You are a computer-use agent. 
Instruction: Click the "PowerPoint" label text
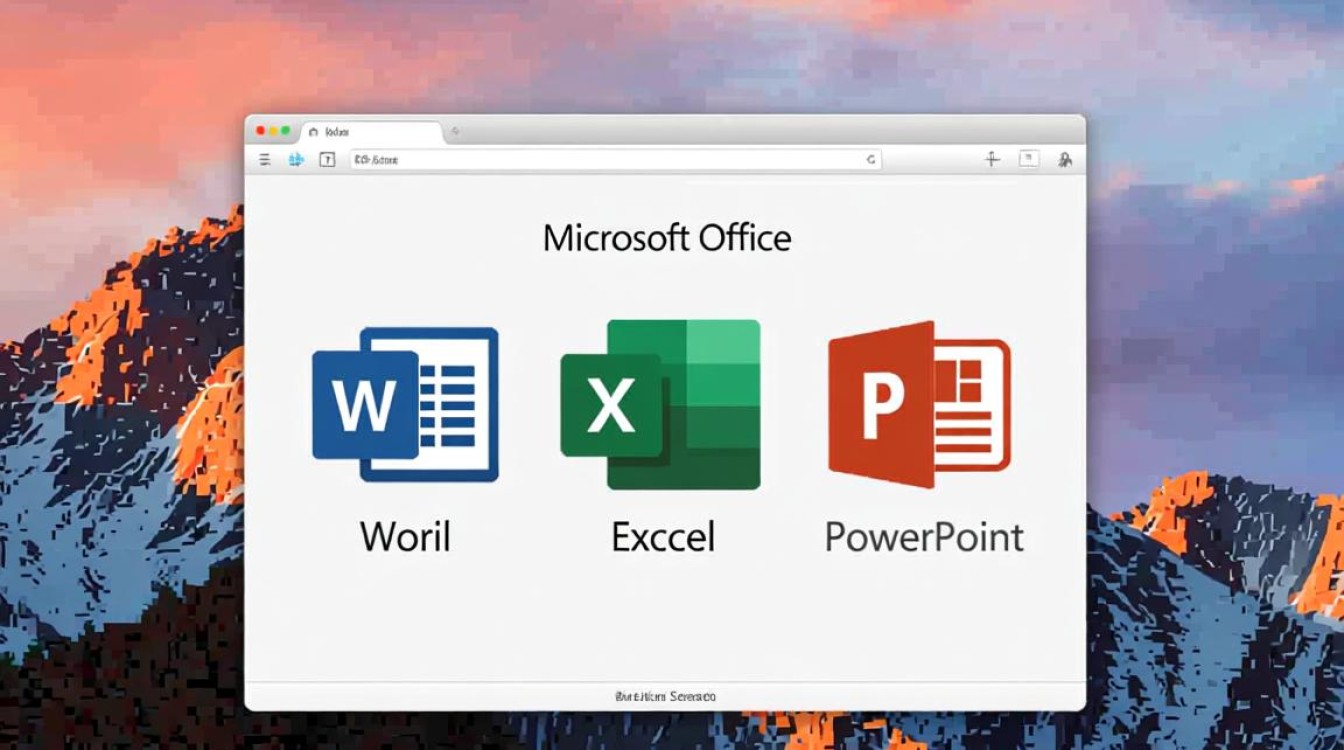click(924, 537)
